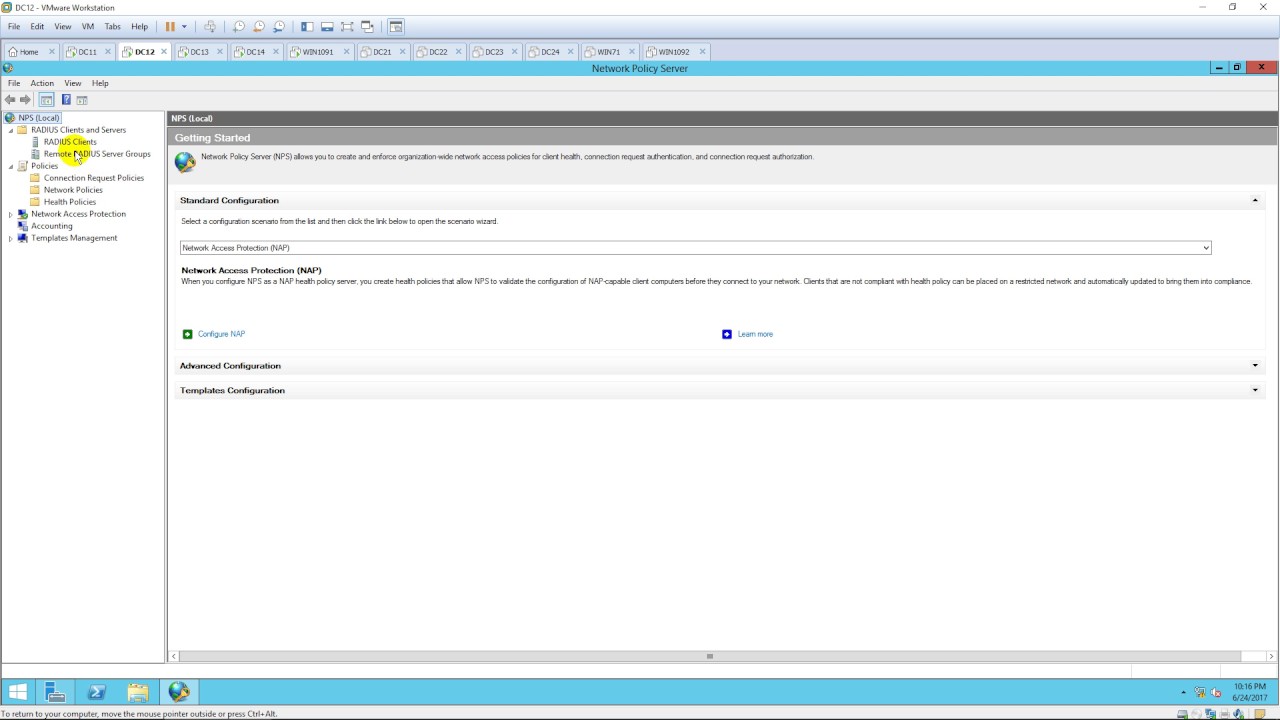
Task: Enter full screen mode using the toolbar icon
Action: [x=347, y=27]
